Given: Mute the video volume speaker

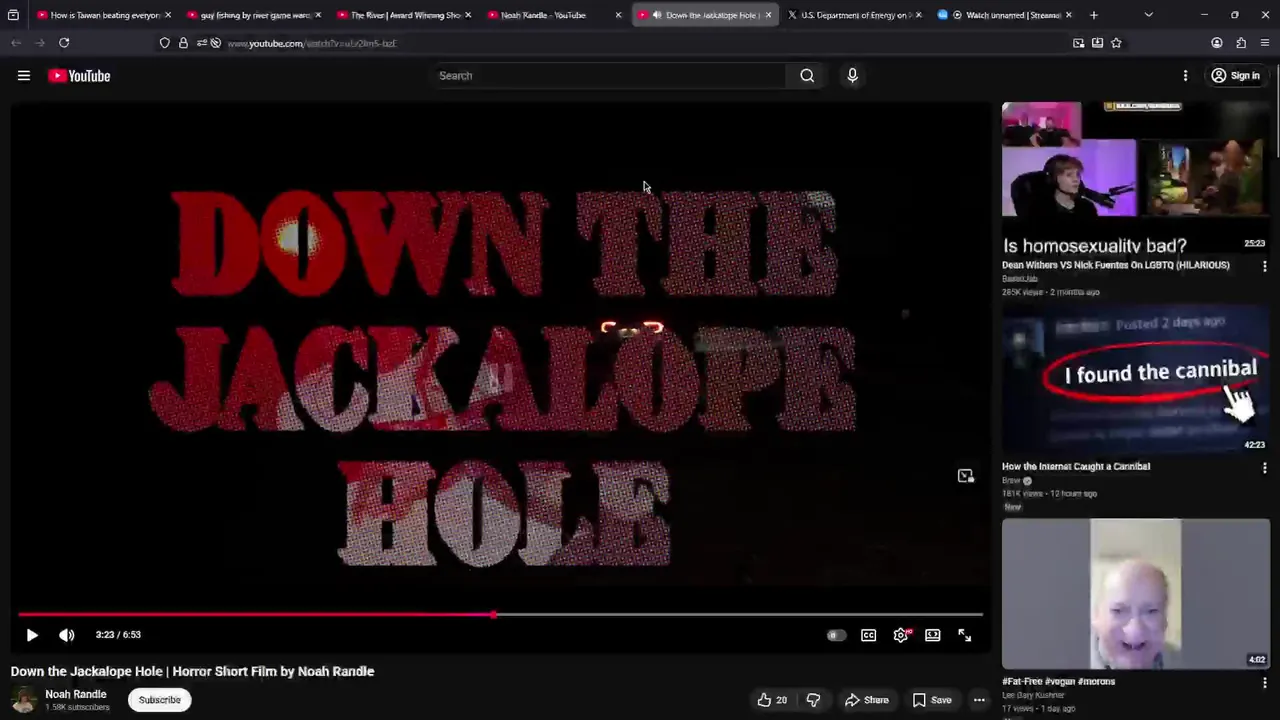Looking at the screenshot, I should [67, 635].
